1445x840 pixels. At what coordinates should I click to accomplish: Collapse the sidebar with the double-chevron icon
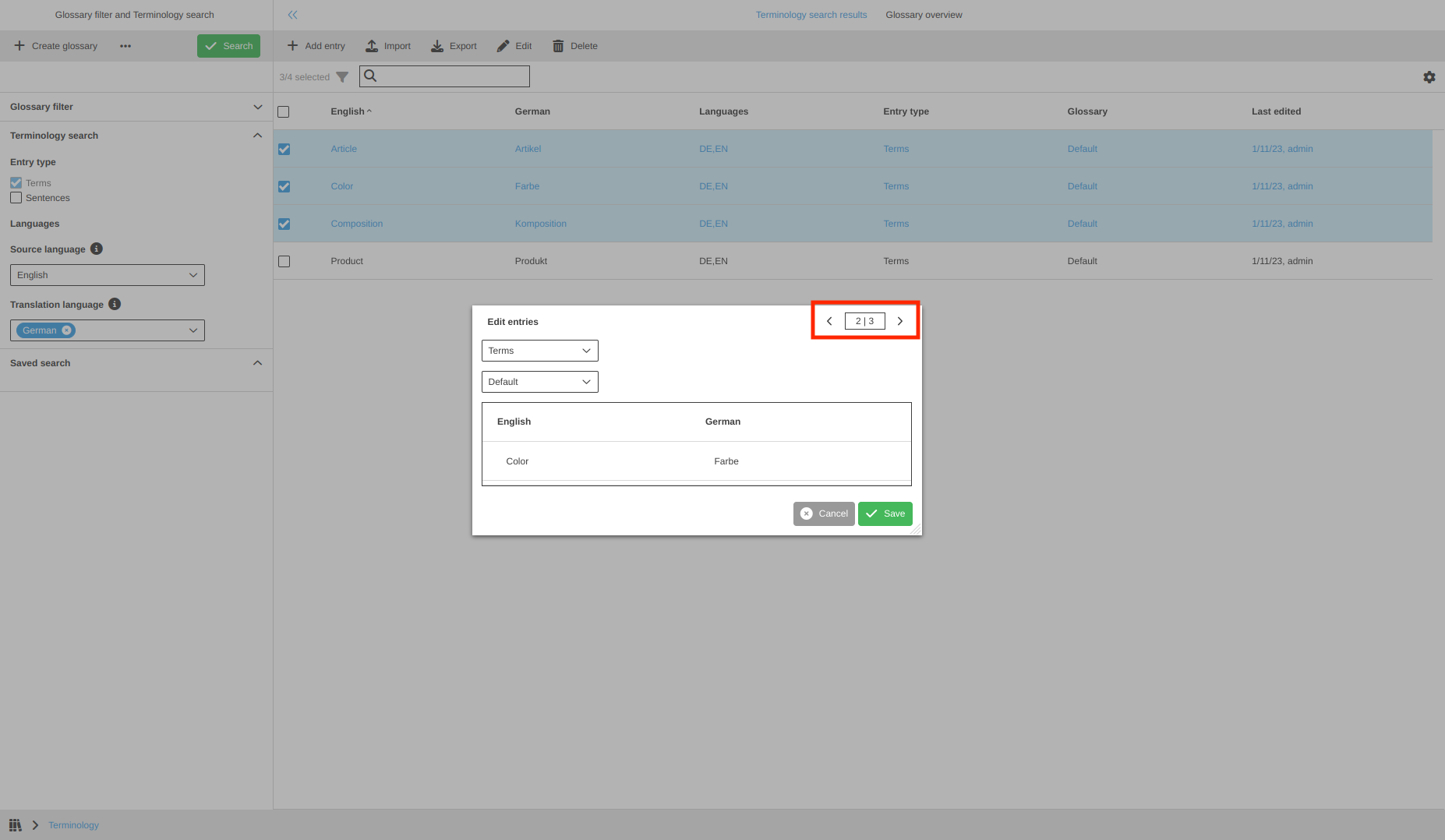[x=292, y=14]
